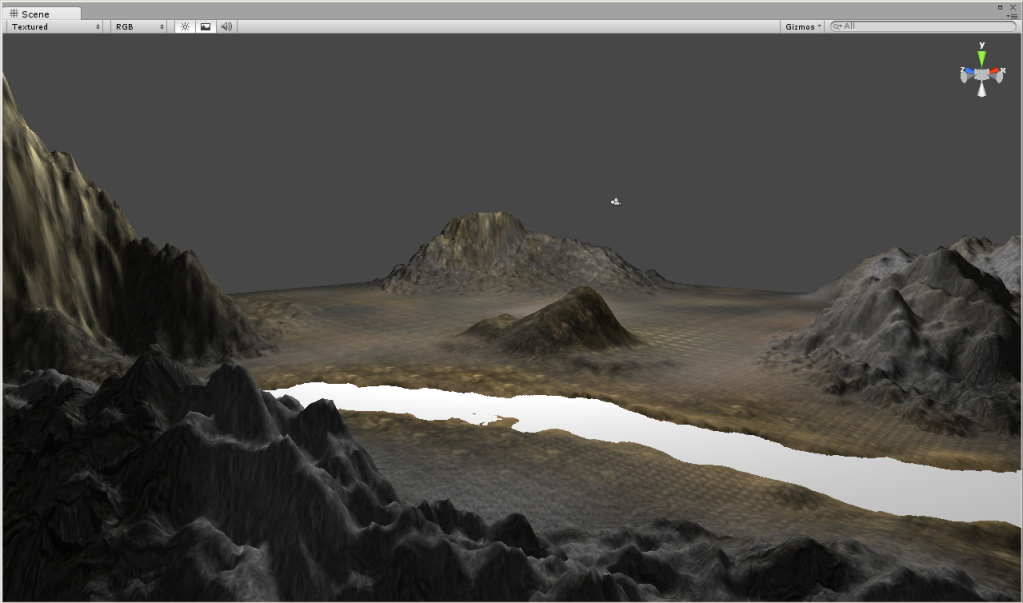Image resolution: width=1023 pixels, height=603 pixels.
Task: Expand the Gizmos dropdown menu
Action: 803,27
